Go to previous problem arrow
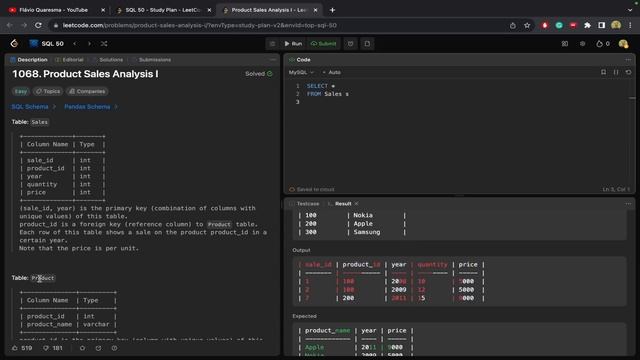 75,43
